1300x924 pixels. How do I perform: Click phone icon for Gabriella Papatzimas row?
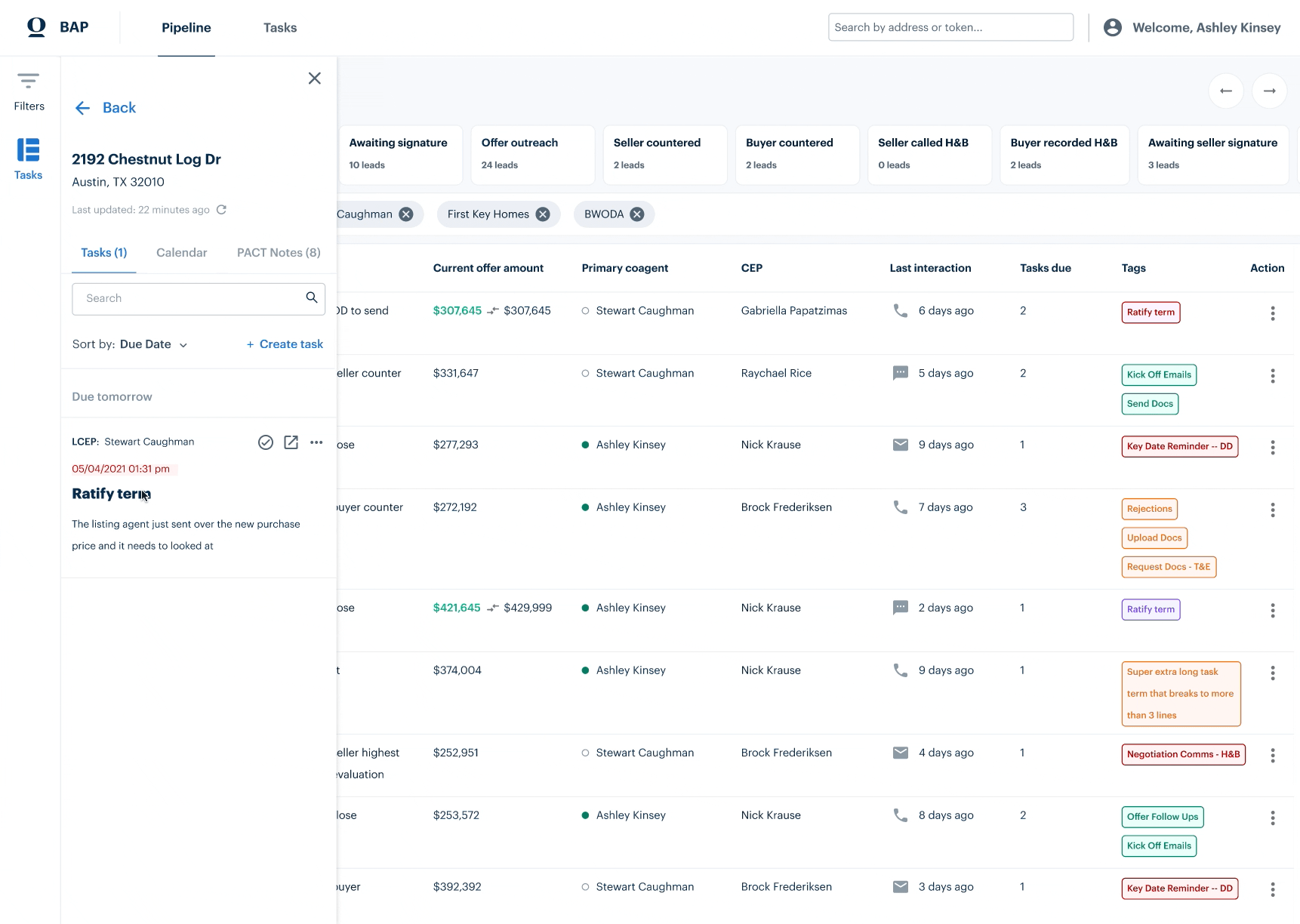tap(900, 310)
